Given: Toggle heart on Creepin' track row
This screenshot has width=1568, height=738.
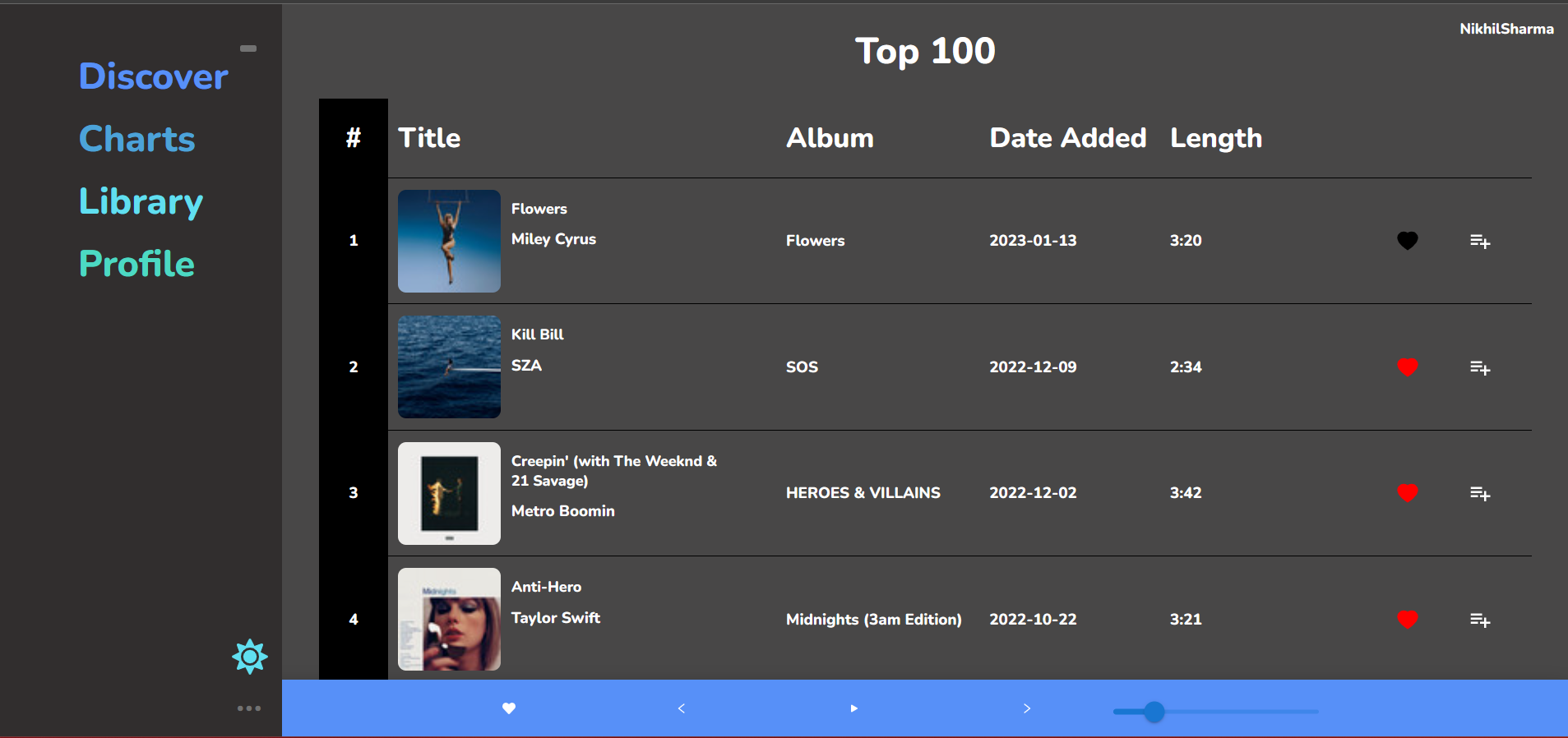Looking at the screenshot, I should 1407,493.
